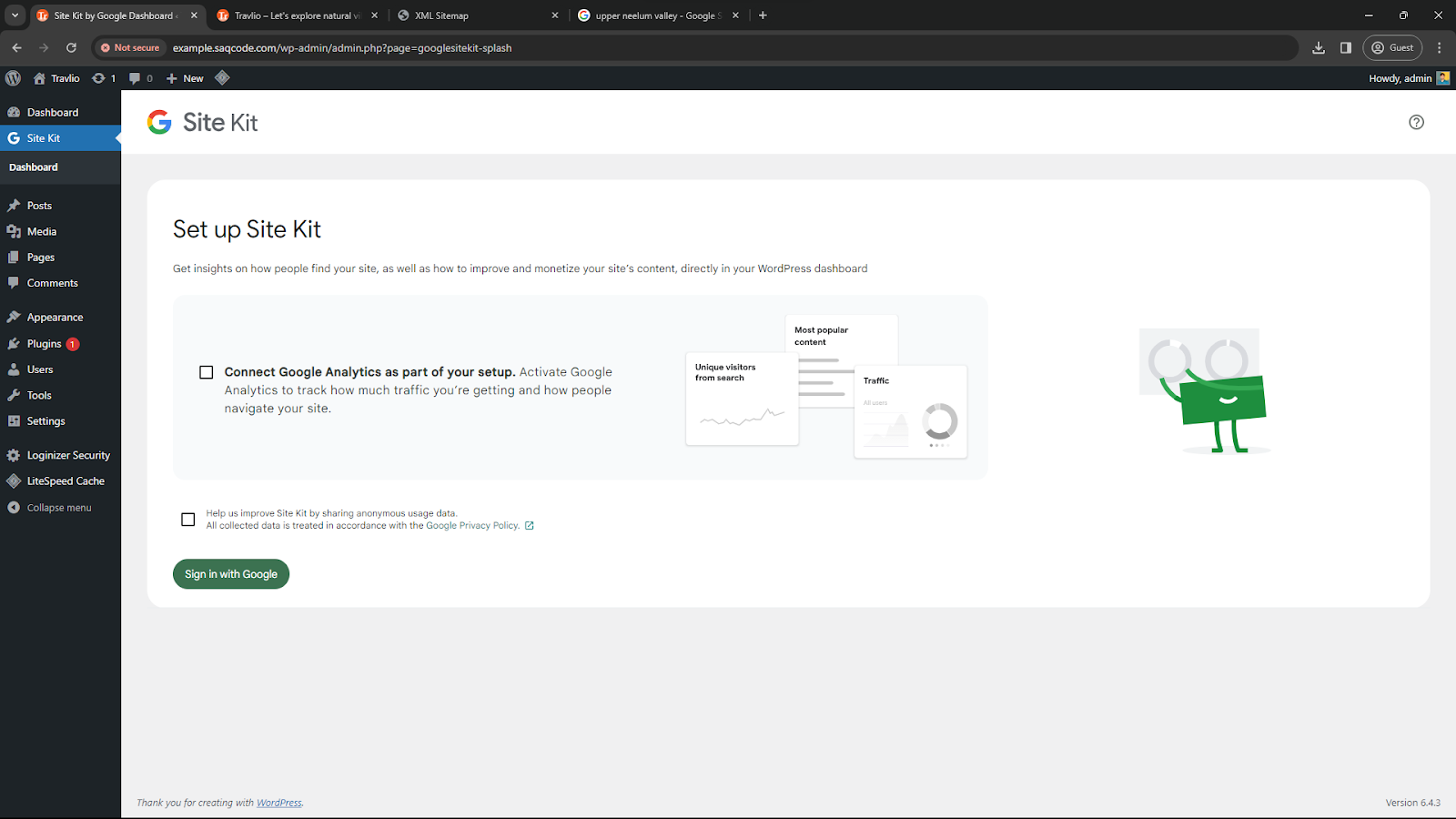The height and width of the screenshot is (819, 1456).
Task: Open the tab search dropdown arrow
Action: tap(15, 15)
